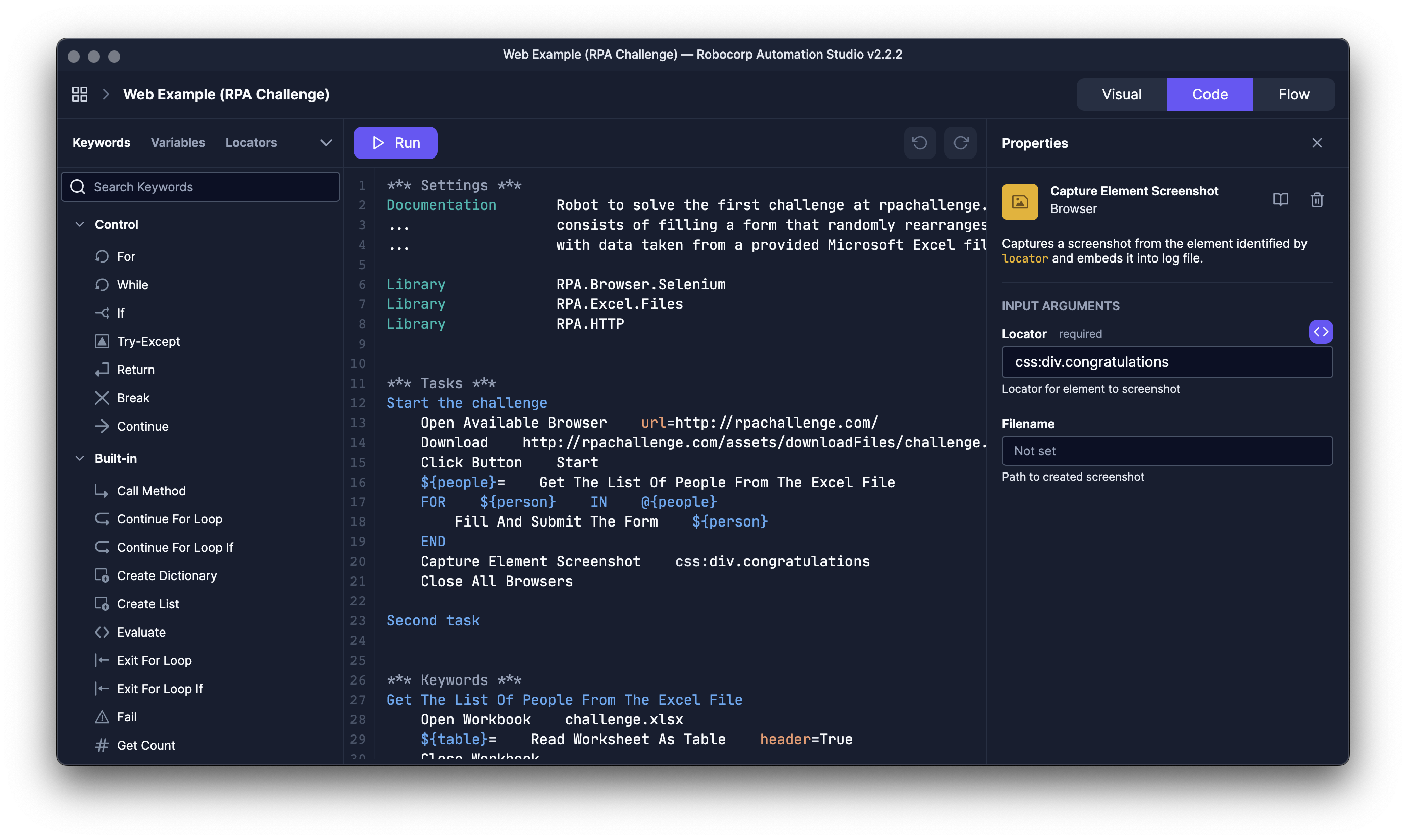
Task: Close the Properties panel
Action: [x=1317, y=143]
